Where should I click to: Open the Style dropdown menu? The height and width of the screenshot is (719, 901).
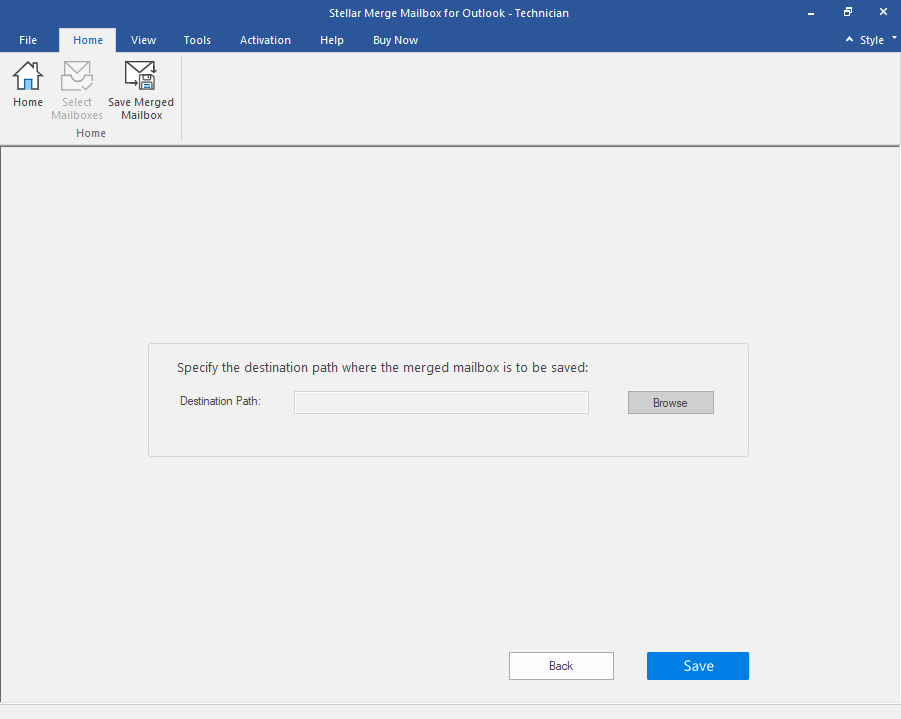[878, 40]
